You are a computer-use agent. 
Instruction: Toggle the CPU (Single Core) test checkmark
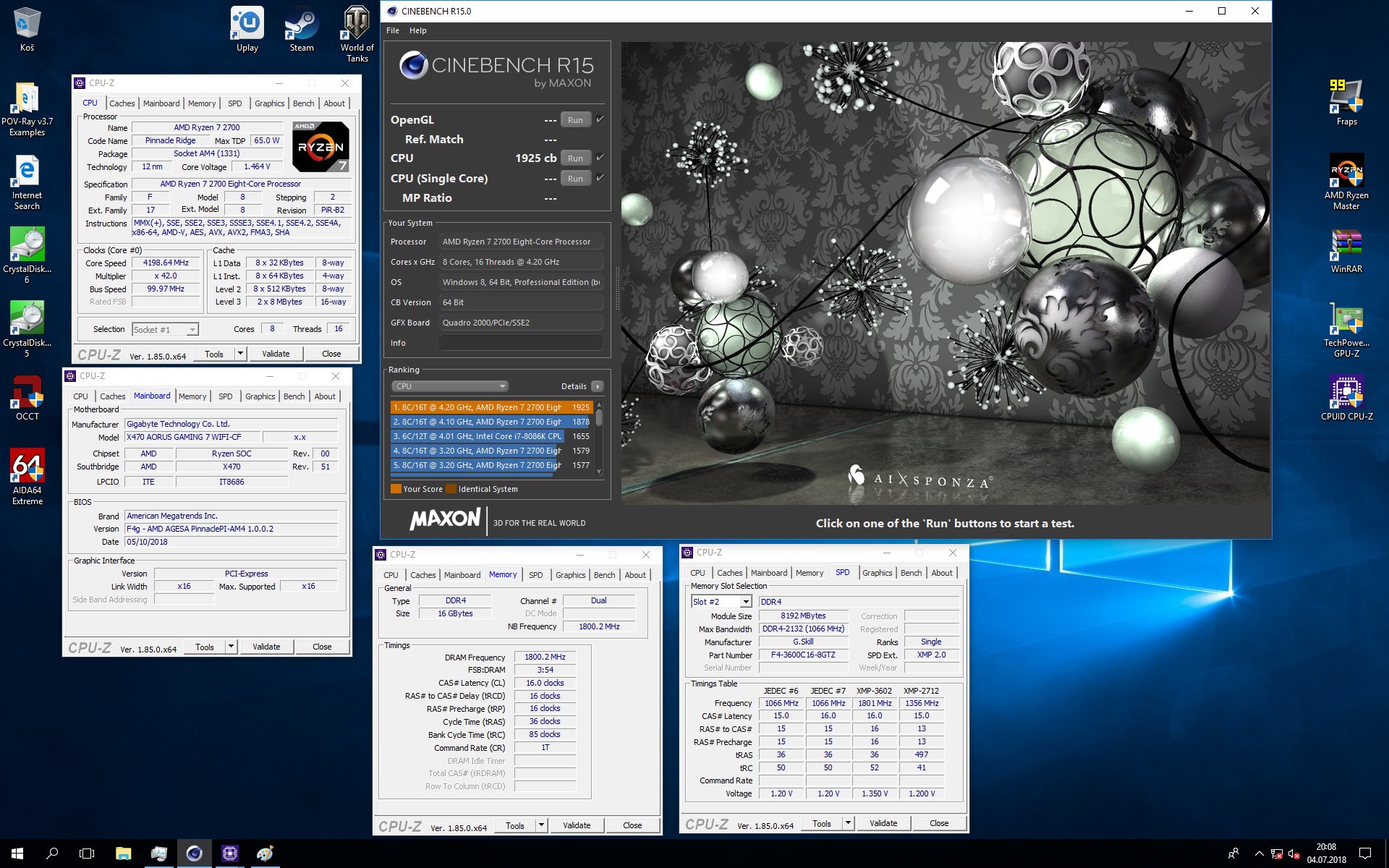600,178
